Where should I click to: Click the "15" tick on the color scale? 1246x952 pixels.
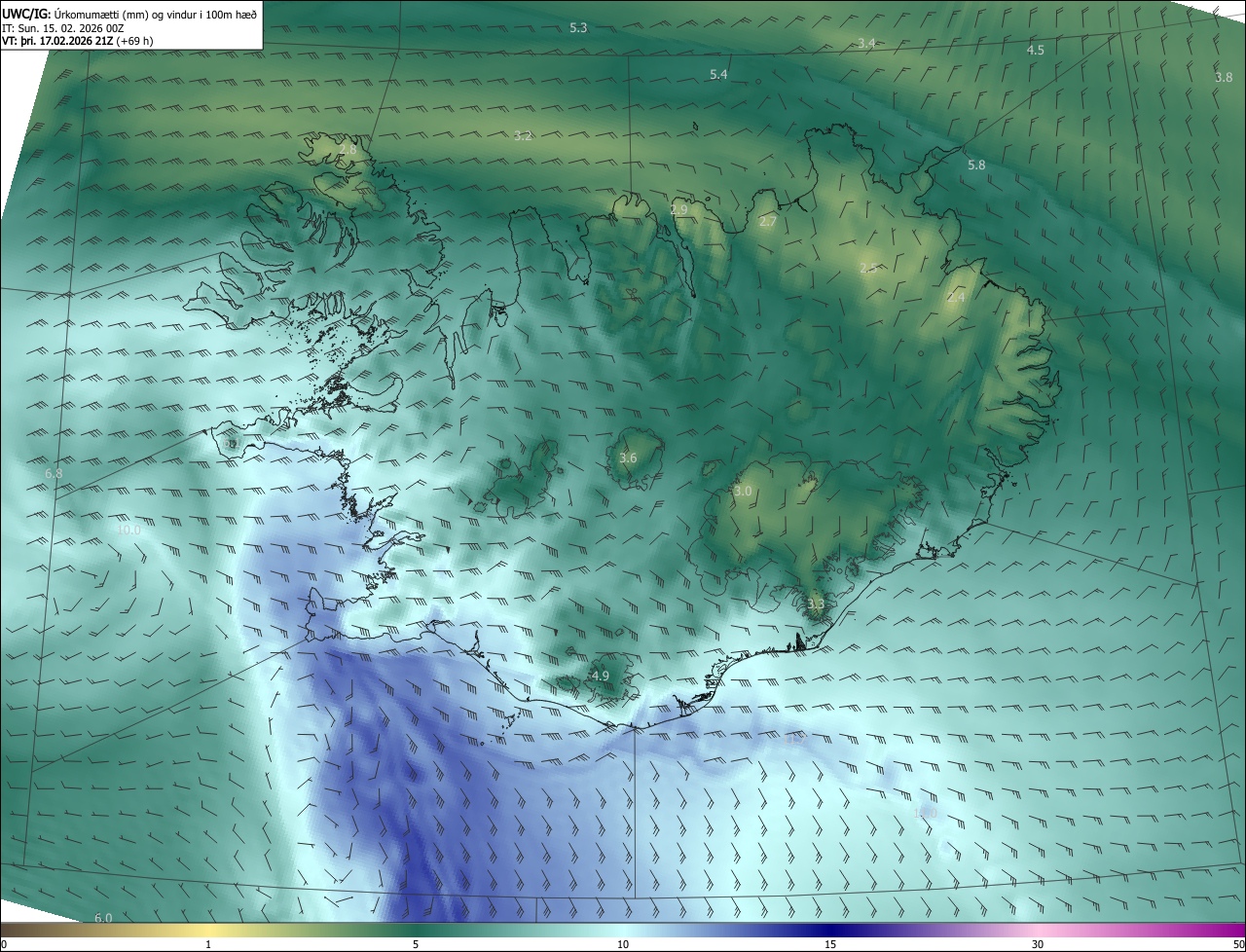coord(830,944)
